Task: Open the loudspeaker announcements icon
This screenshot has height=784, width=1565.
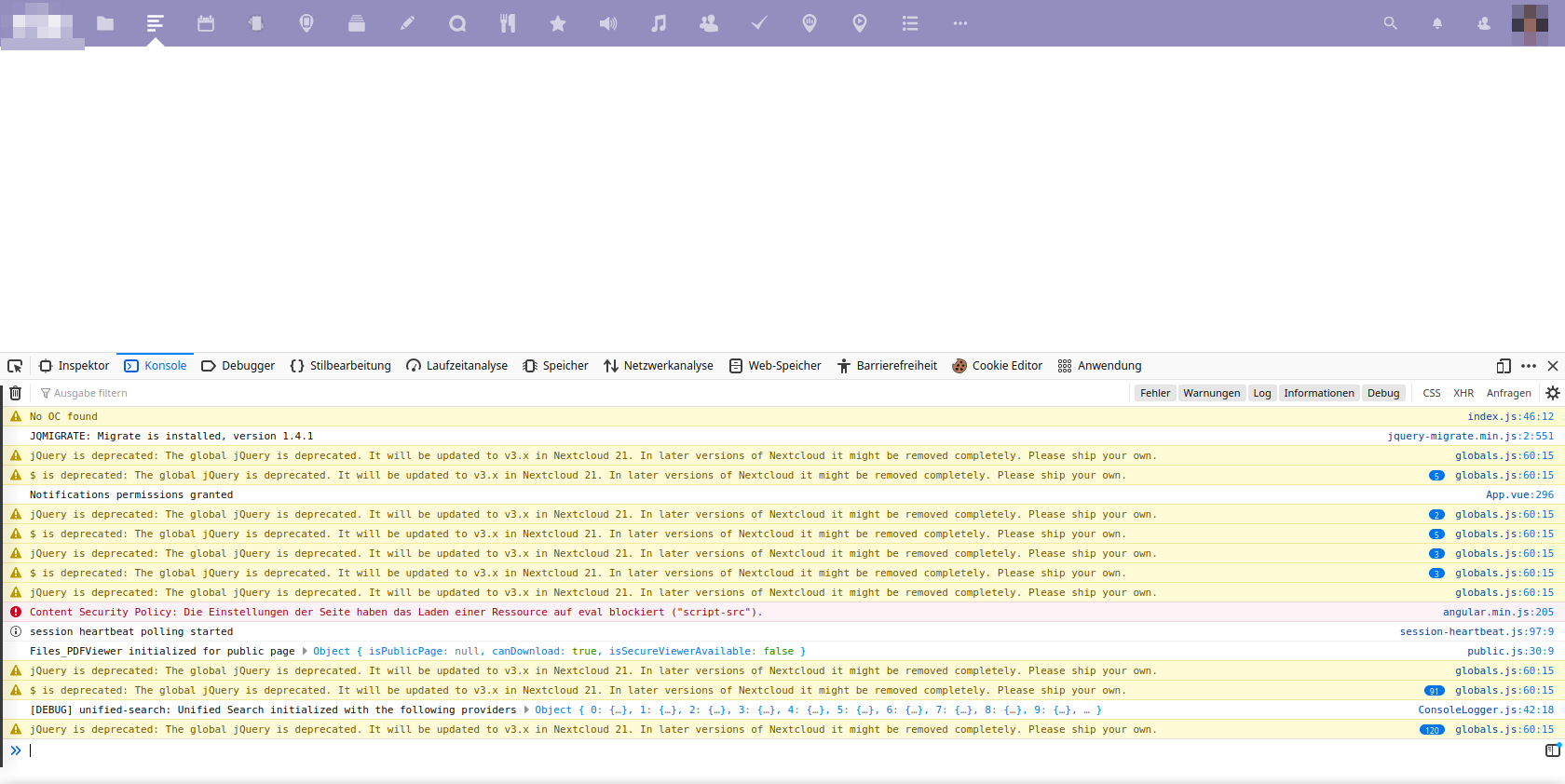Action: click(x=608, y=23)
